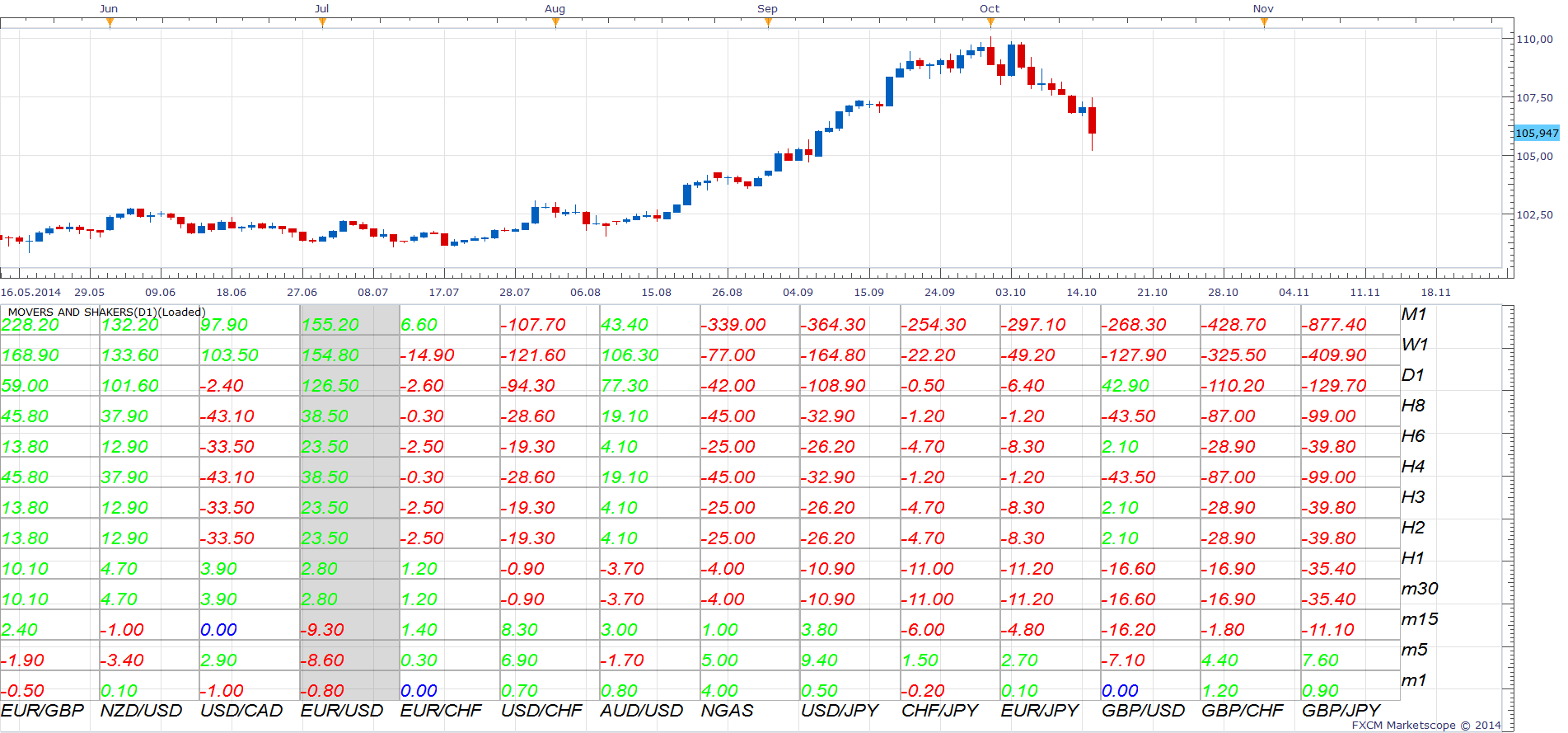Click the blue 105,947 current price tag
Screen dimensions: 1568x733
(x=1537, y=133)
